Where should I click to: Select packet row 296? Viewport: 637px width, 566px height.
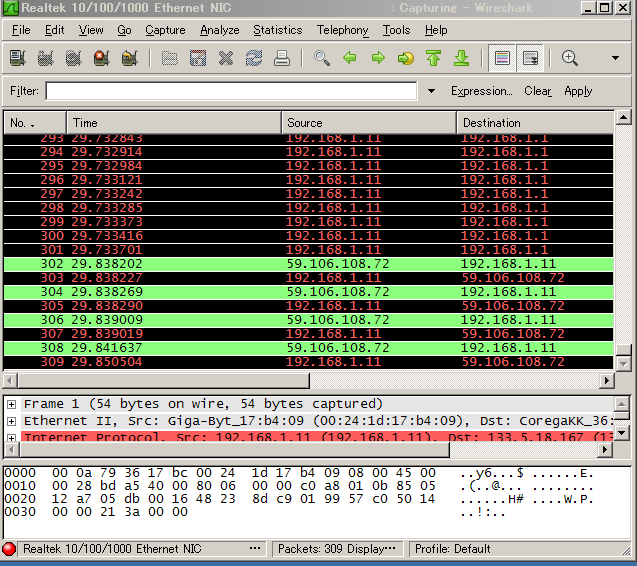[308, 180]
